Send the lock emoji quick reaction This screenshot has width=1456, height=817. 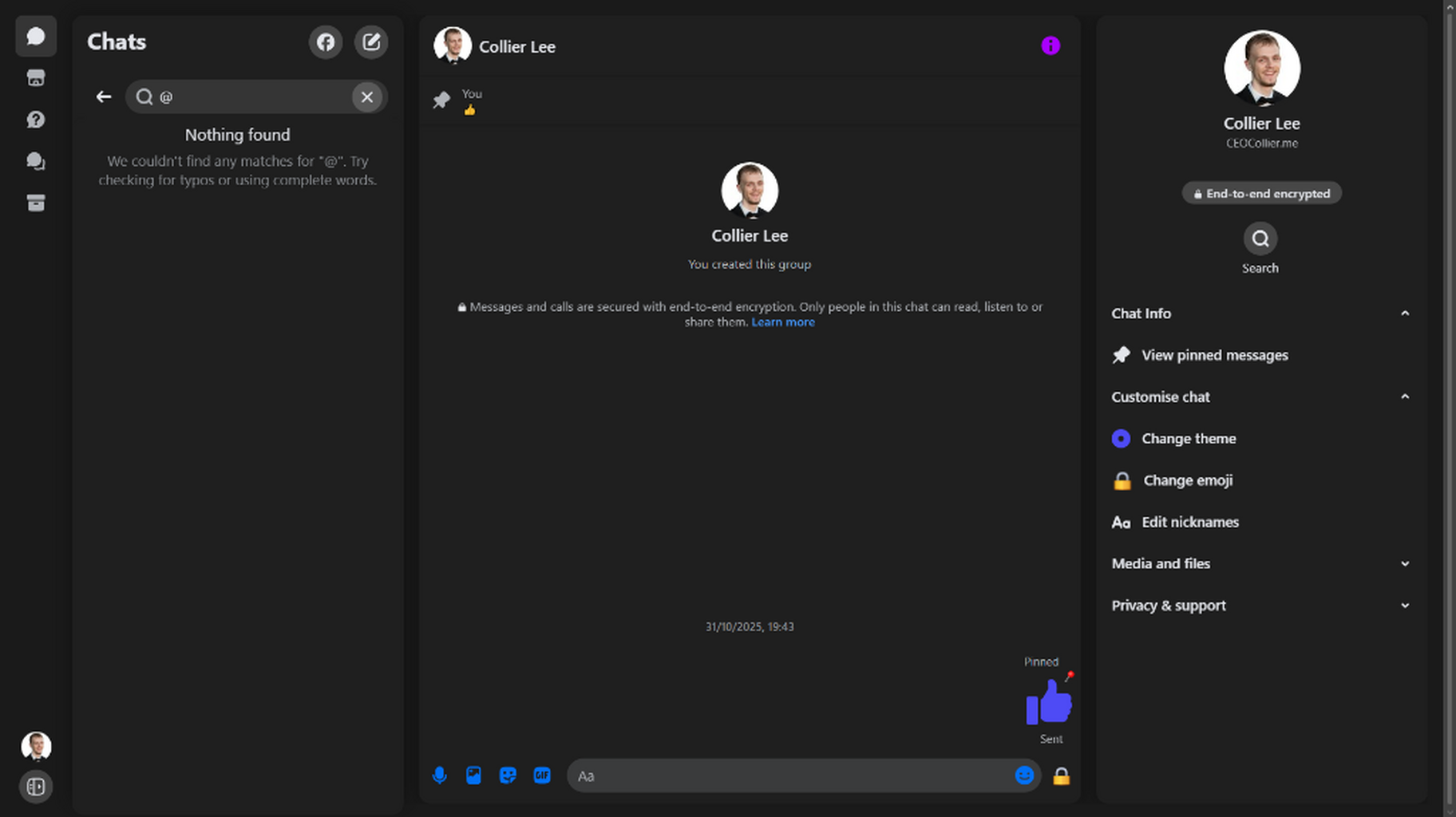pyautogui.click(x=1061, y=776)
